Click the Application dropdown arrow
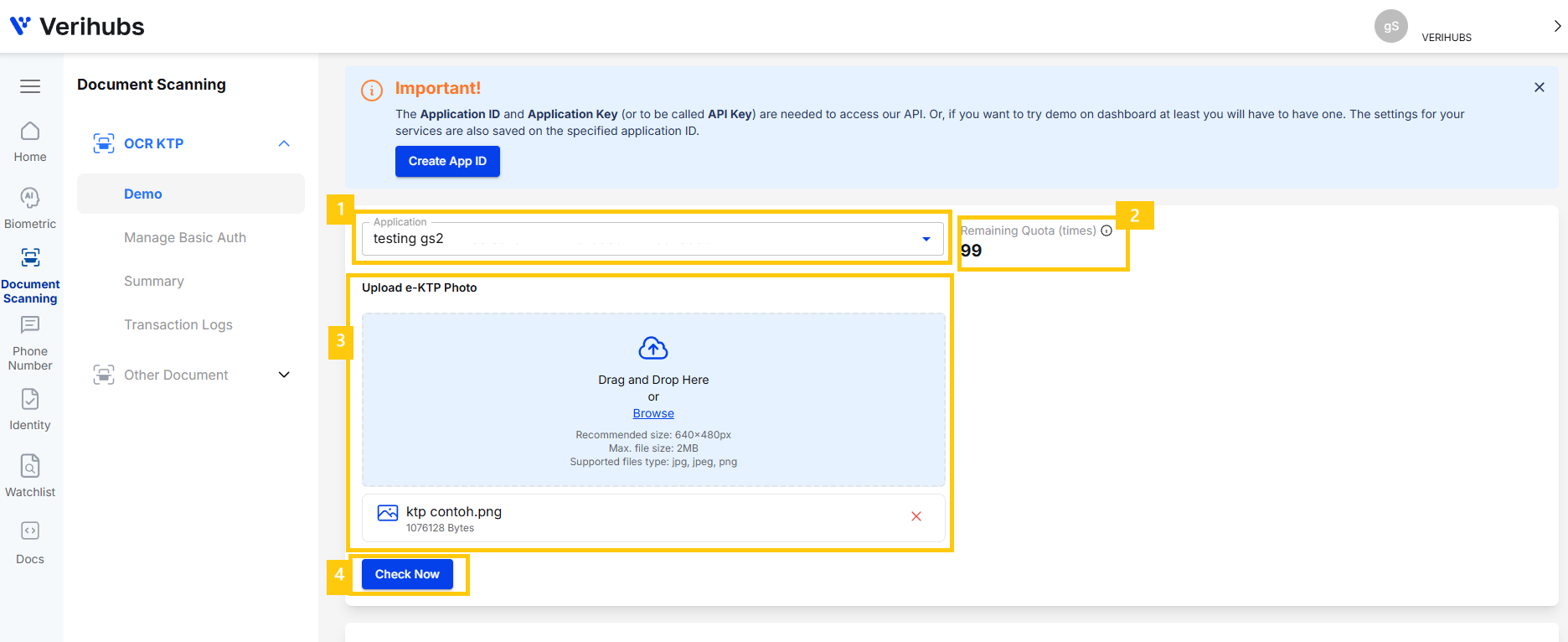1568x642 pixels. click(926, 239)
